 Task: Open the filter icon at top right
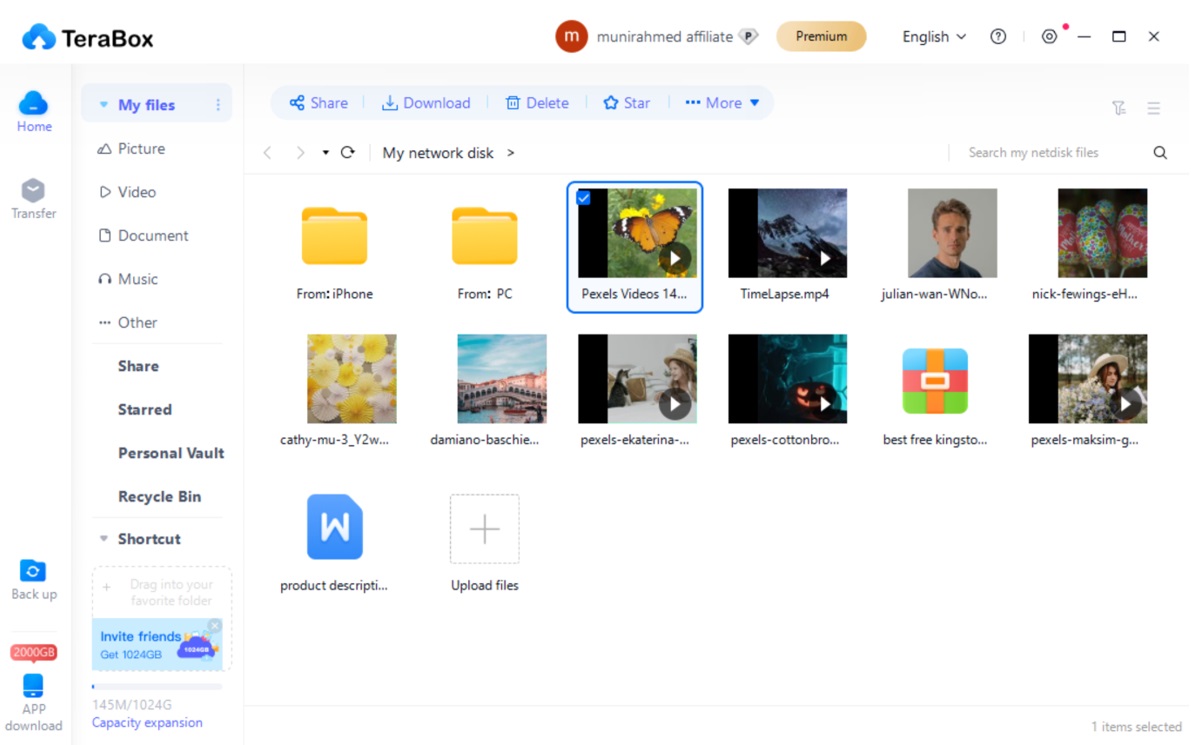coord(1119,108)
